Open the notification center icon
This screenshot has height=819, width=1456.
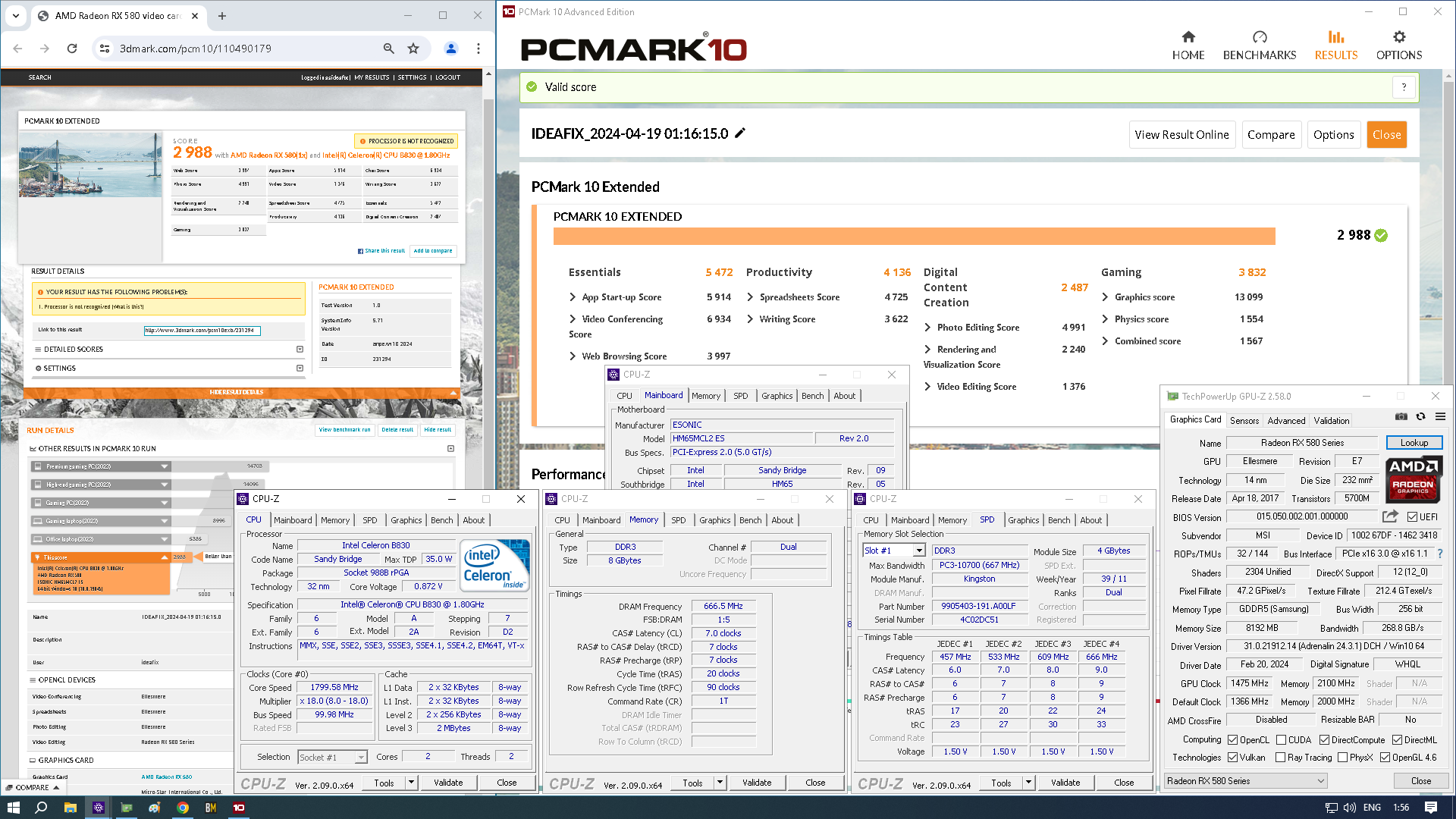click(x=1431, y=808)
